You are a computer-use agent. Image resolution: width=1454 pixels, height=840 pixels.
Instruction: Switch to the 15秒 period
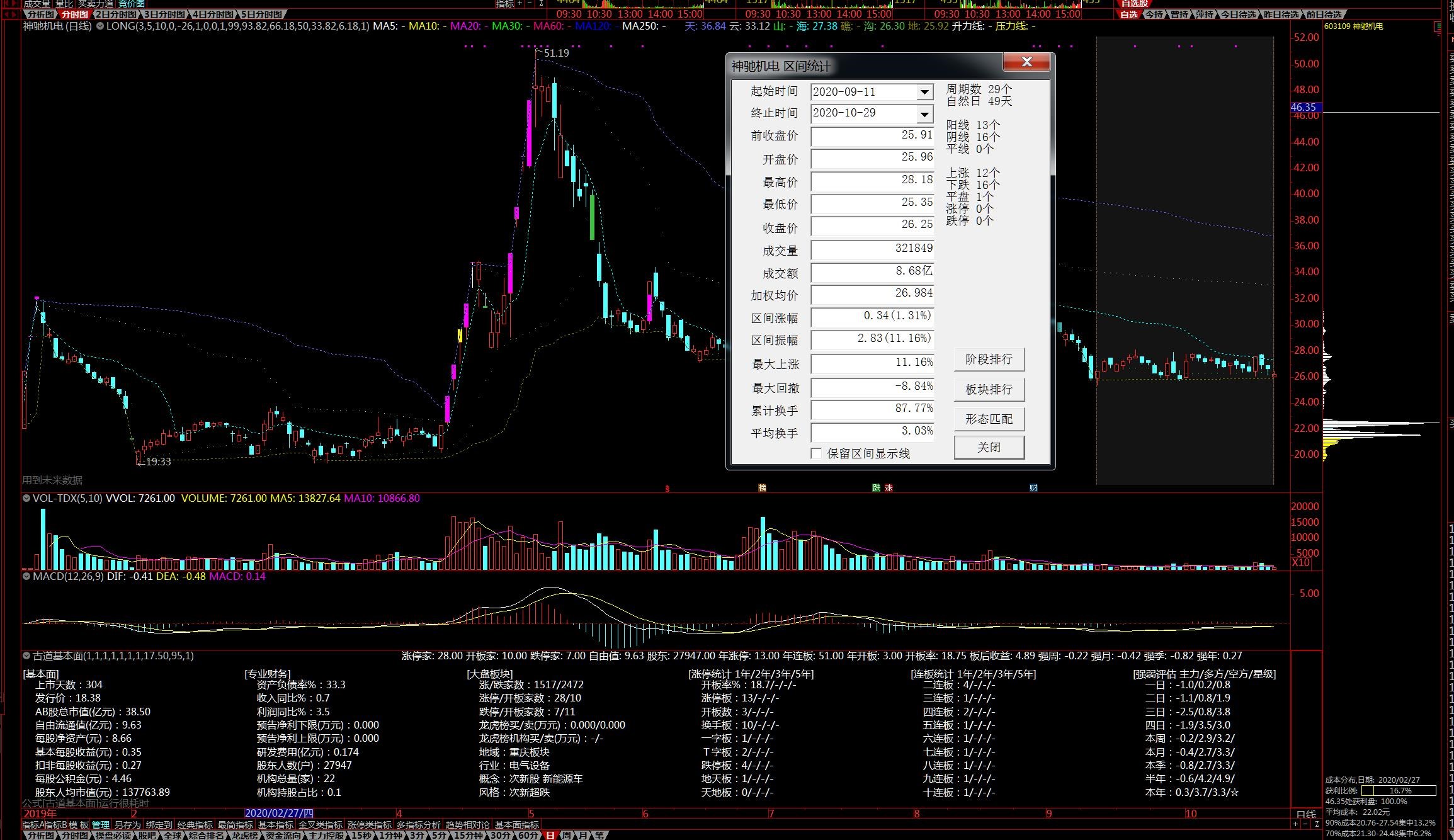pos(361,835)
